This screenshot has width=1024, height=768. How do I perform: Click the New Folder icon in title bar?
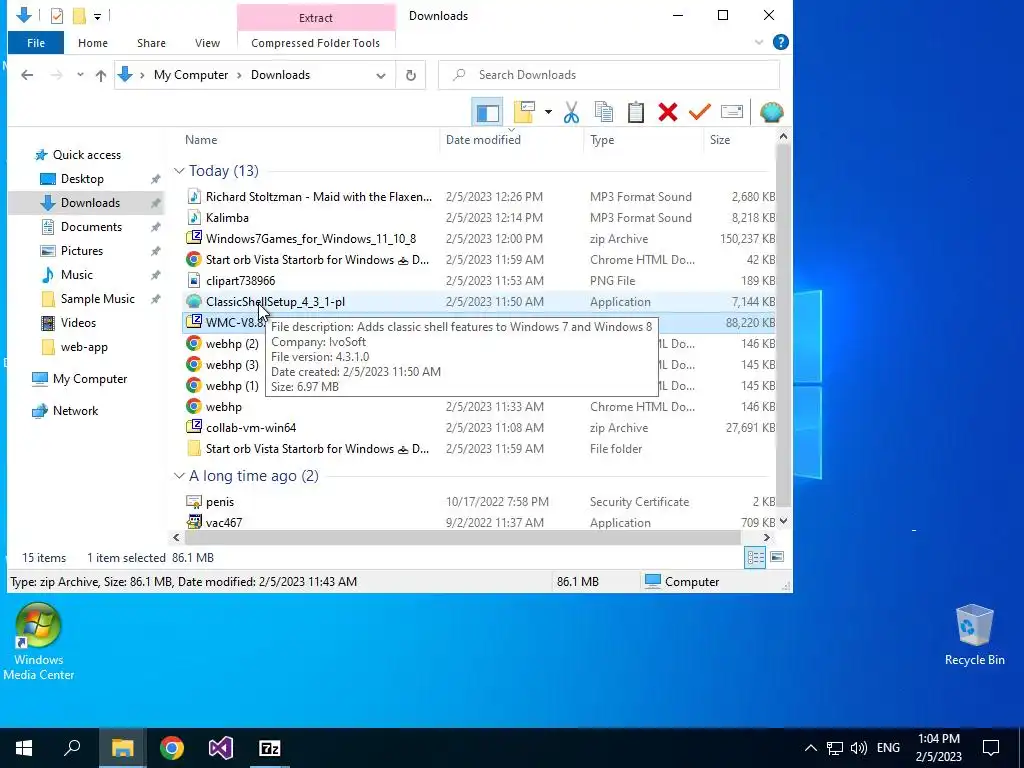click(x=79, y=16)
